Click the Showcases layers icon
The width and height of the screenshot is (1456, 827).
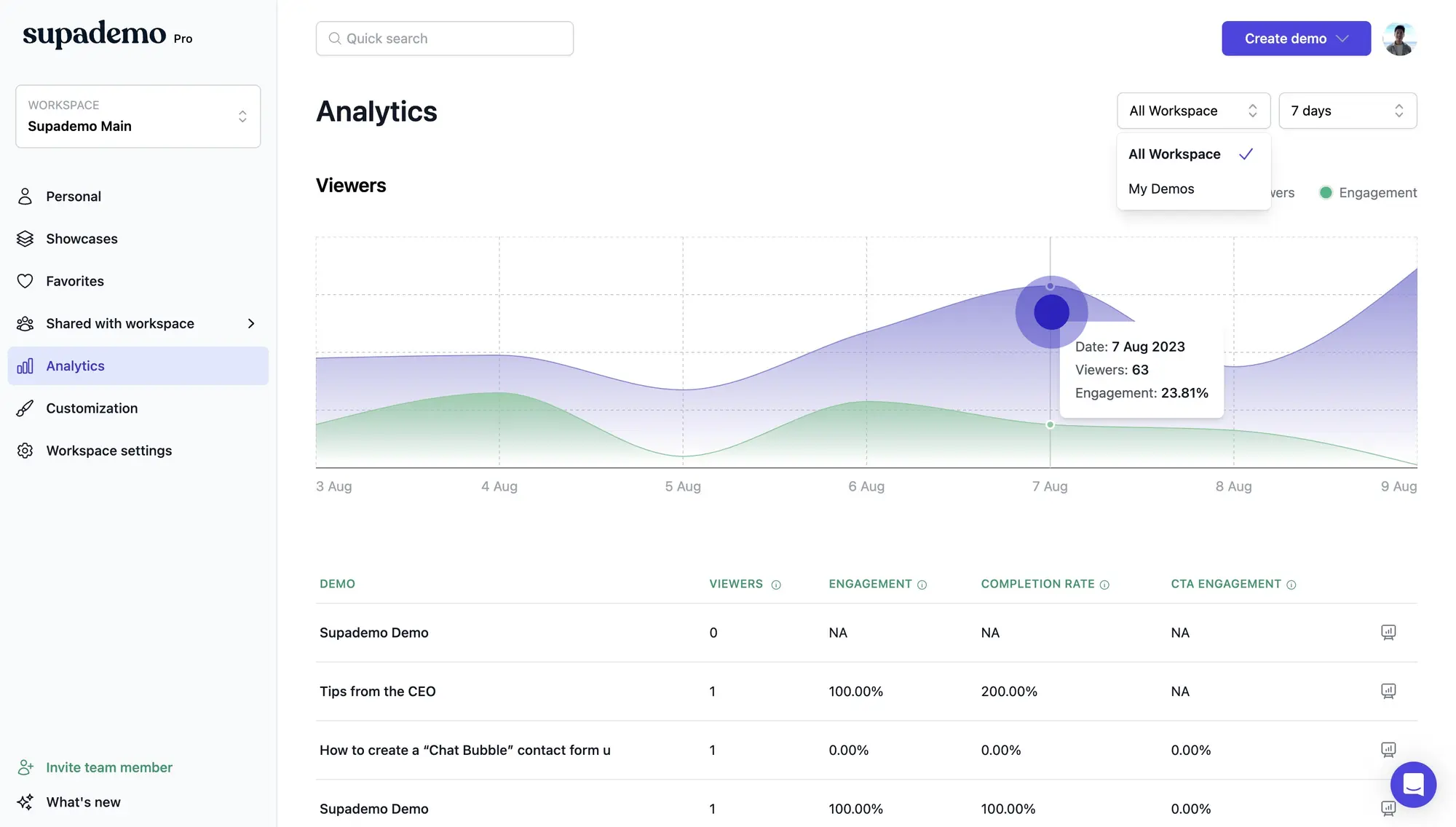click(25, 239)
